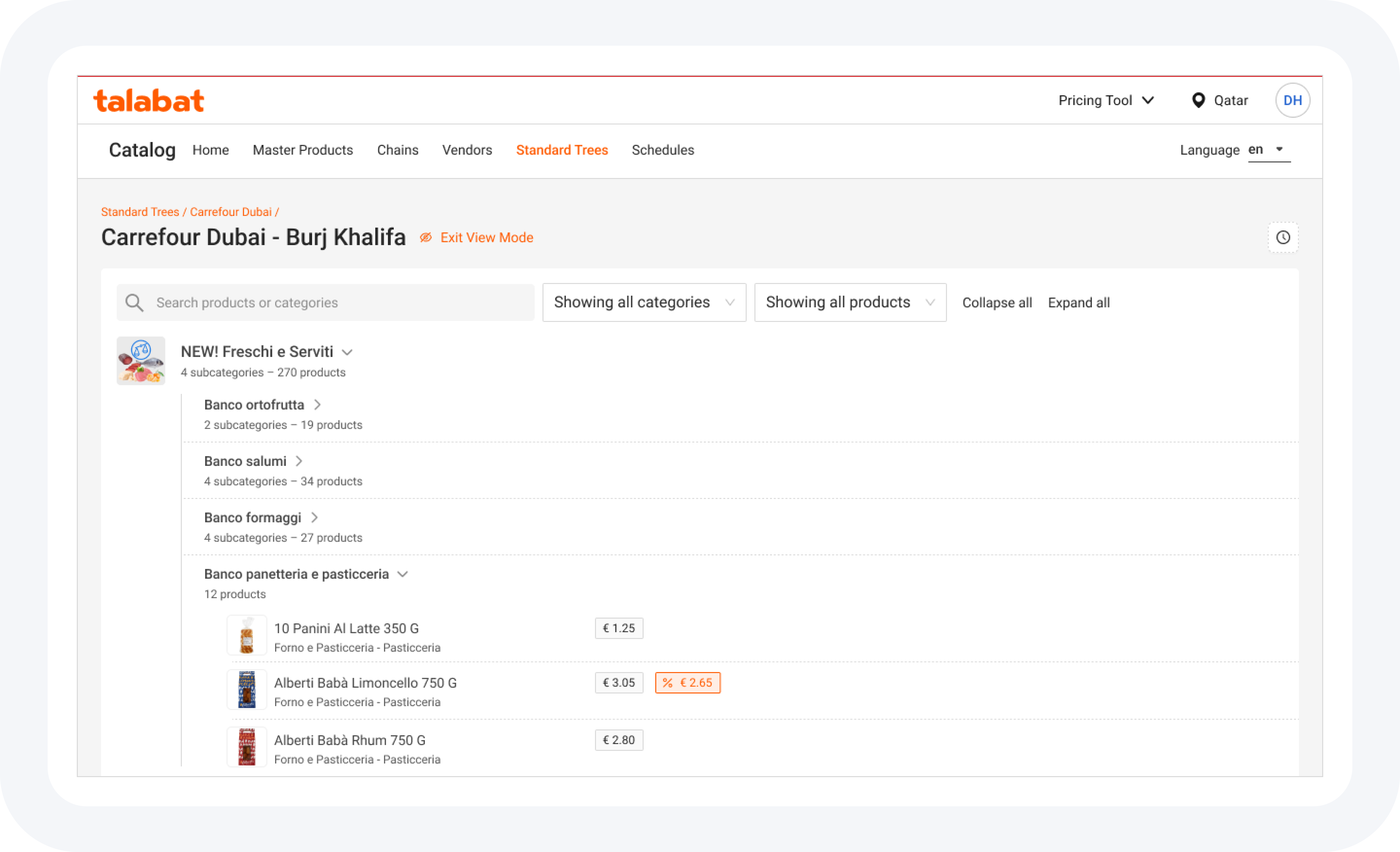Follow the Carrefour Dubai breadcrumb link
Image resolution: width=1400 pixels, height=852 pixels.
(x=231, y=212)
